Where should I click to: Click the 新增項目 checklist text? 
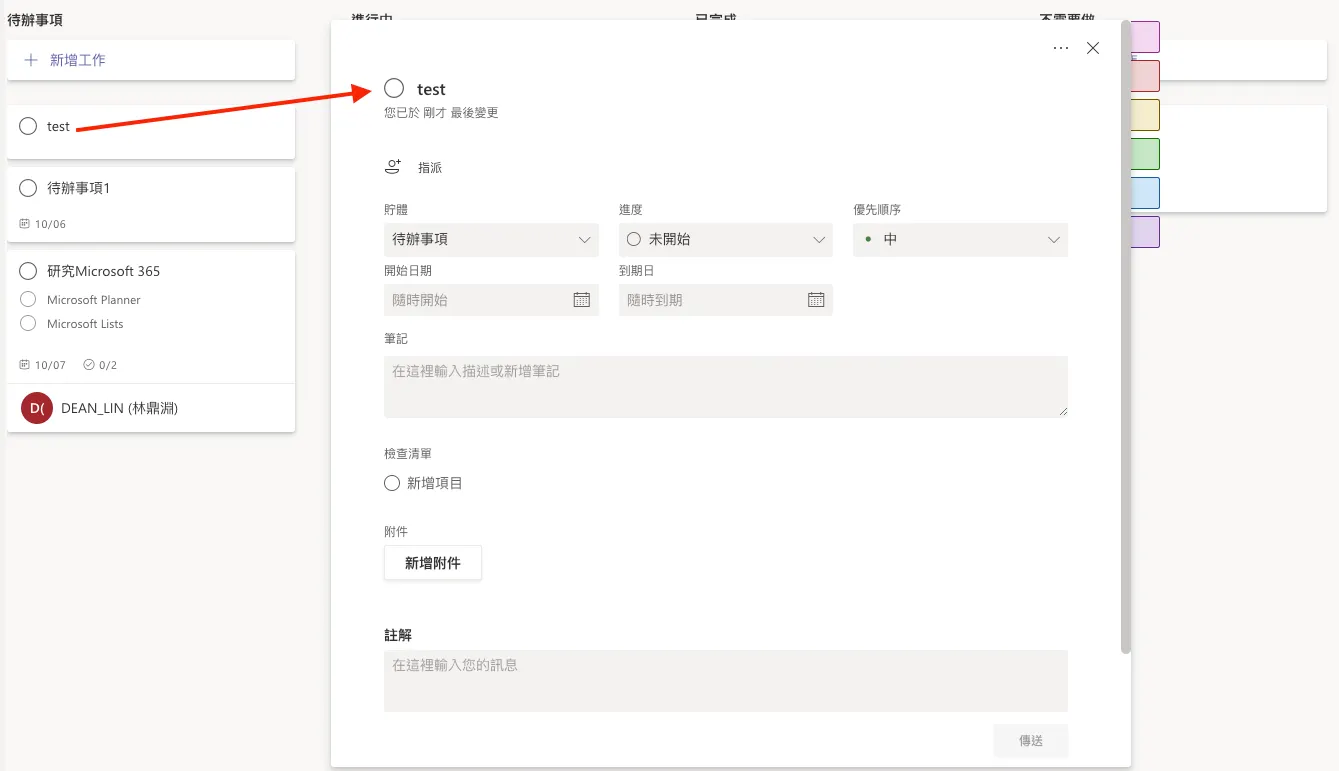click(x=435, y=483)
